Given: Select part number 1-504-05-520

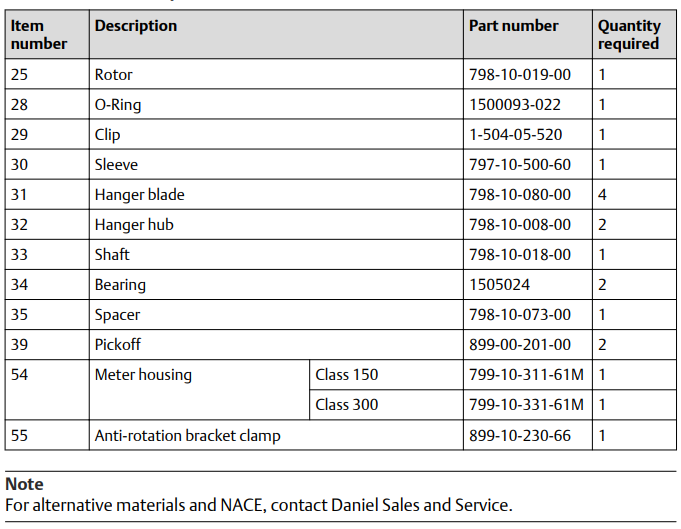Looking at the screenshot, I should coord(515,135).
